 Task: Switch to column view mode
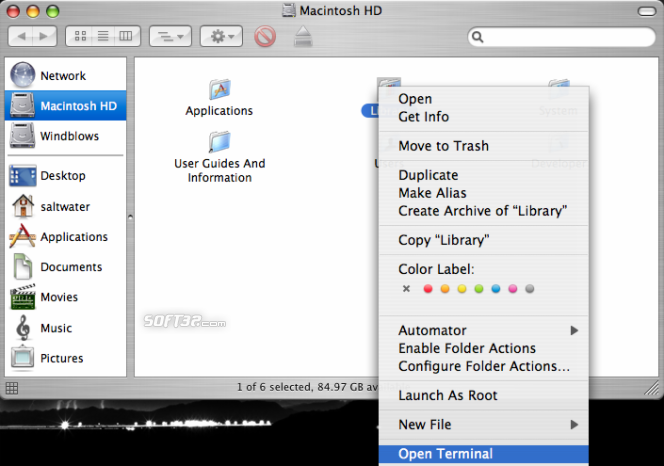coord(125,37)
